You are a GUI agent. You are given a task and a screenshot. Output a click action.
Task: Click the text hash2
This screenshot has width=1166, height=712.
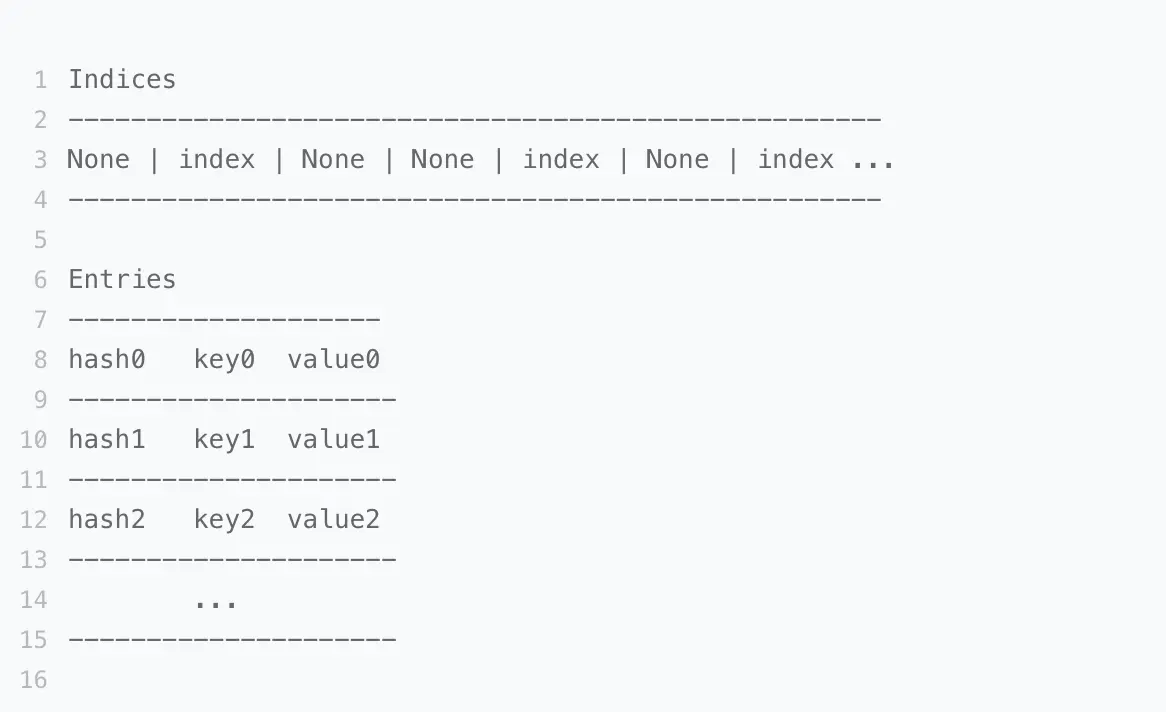pyautogui.click(x=107, y=520)
